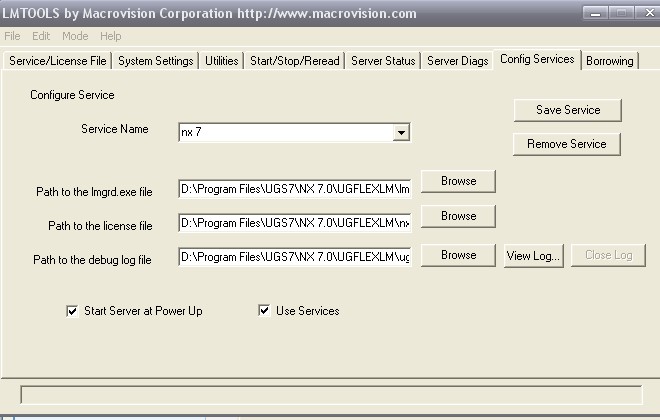Screen dimensions: 660x420
Task: Click the Service Name text box showing nx 7
Action: (x=286, y=133)
